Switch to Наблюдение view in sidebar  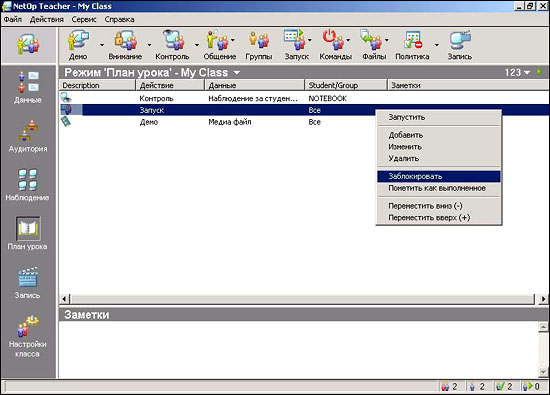pos(28,185)
